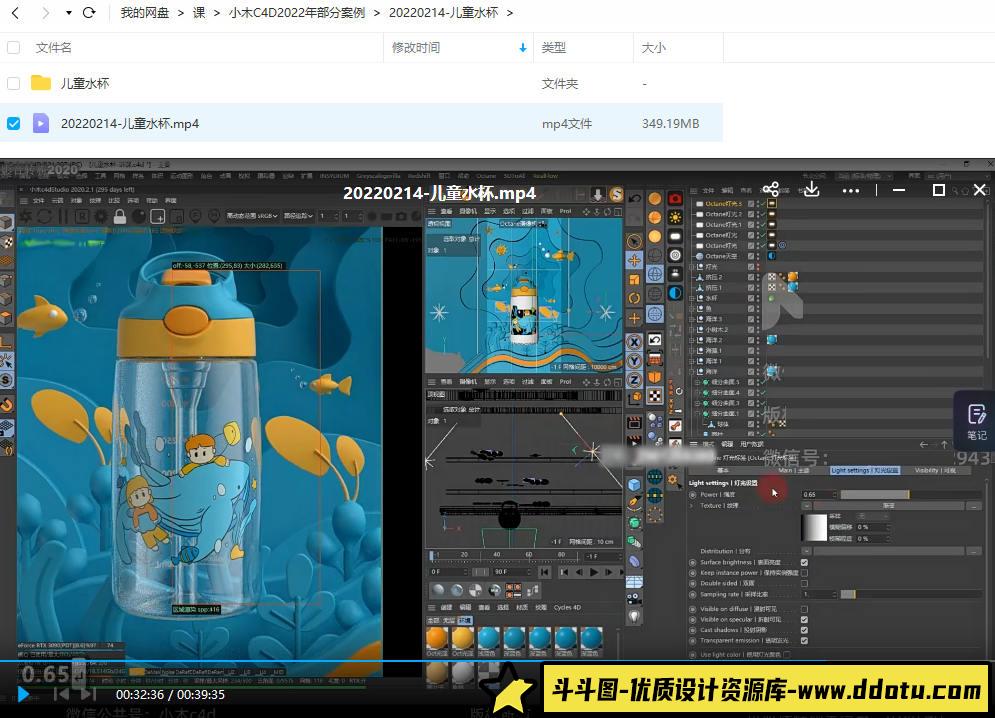Viewport: 995px width, 718px height.
Task: Go back with the browser-style back arrow
Action: 15,13
